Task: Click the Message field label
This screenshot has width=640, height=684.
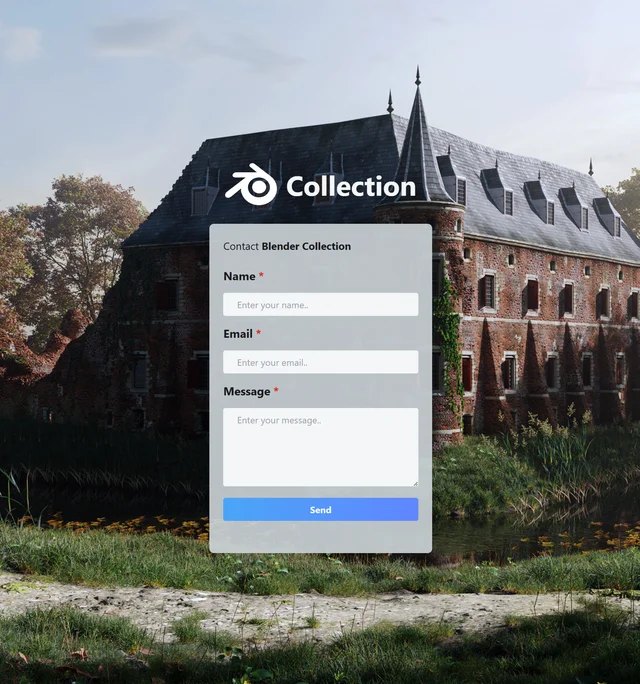Action: coord(247,391)
